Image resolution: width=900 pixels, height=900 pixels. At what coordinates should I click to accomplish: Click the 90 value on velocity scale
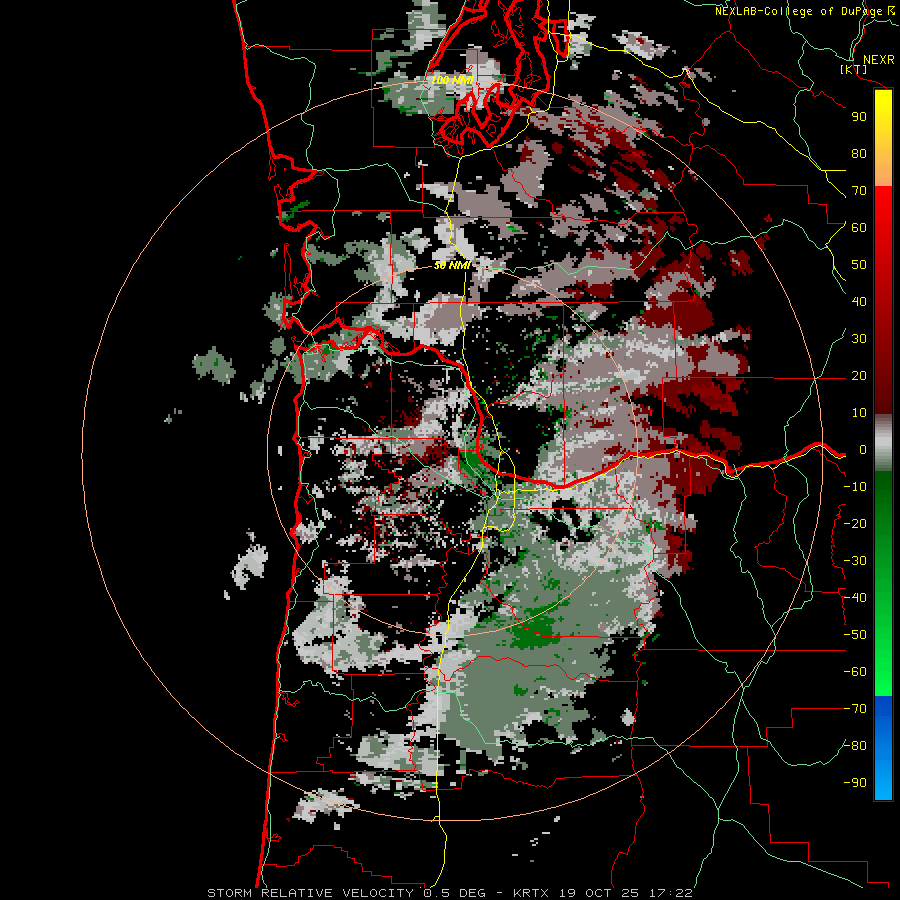pyautogui.click(x=859, y=117)
